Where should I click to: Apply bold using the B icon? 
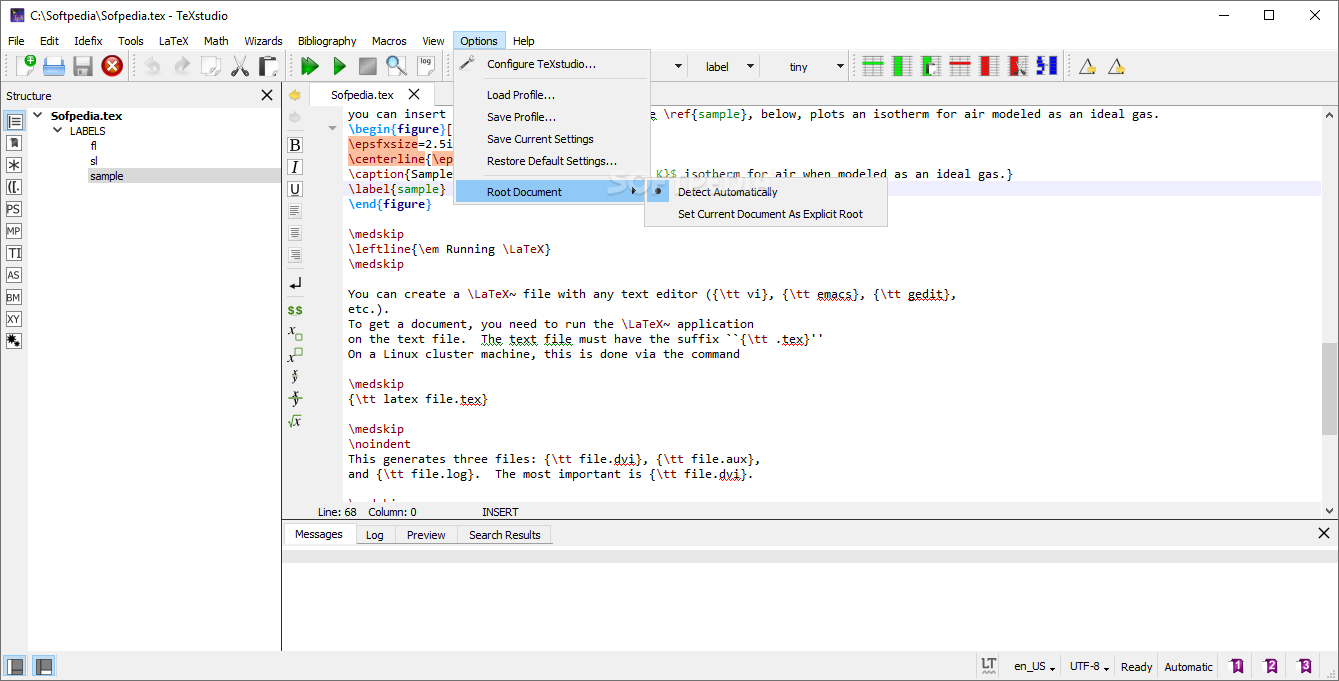coord(295,145)
